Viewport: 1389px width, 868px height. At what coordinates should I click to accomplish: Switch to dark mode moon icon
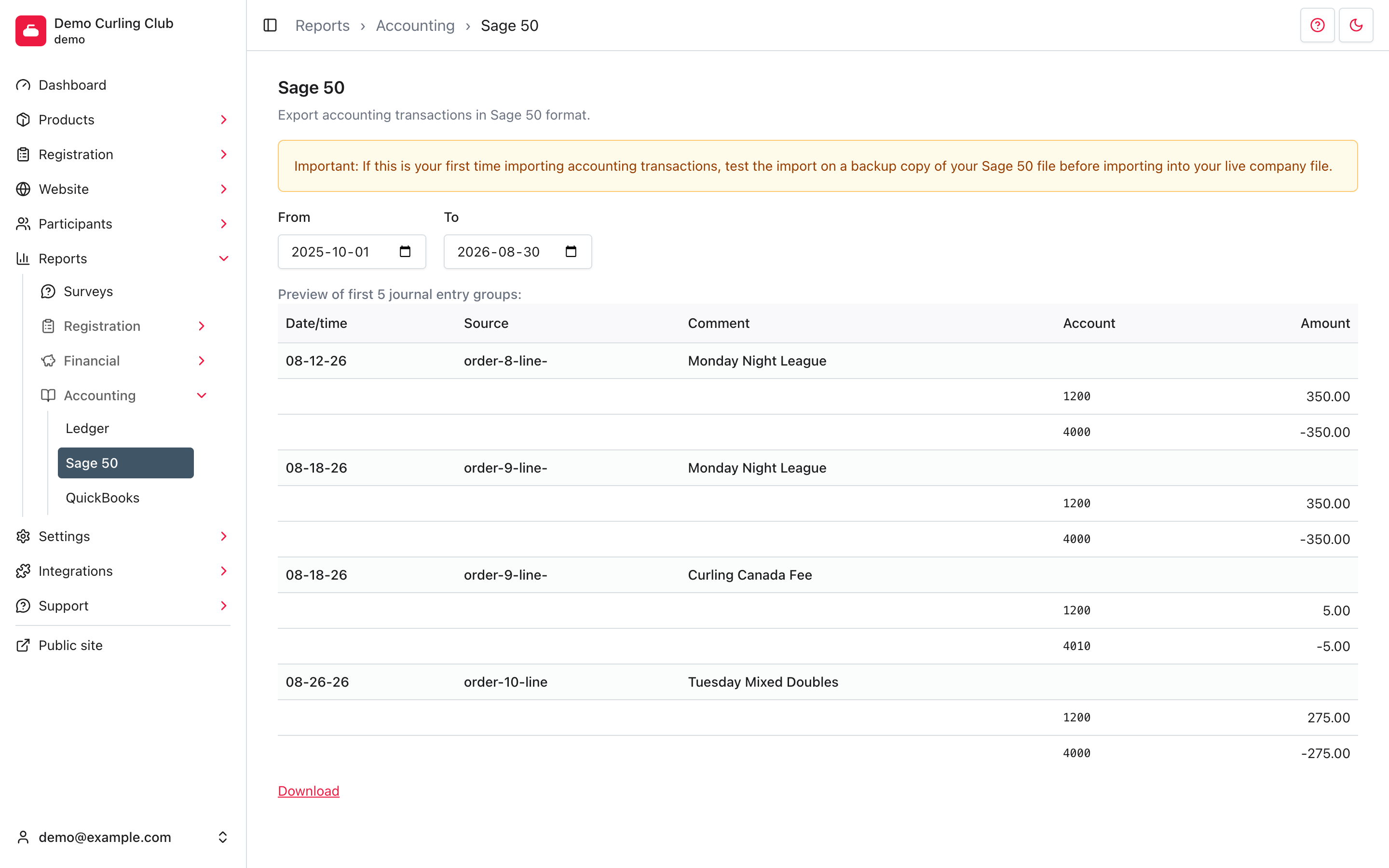pyautogui.click(x=1356, y=25)
